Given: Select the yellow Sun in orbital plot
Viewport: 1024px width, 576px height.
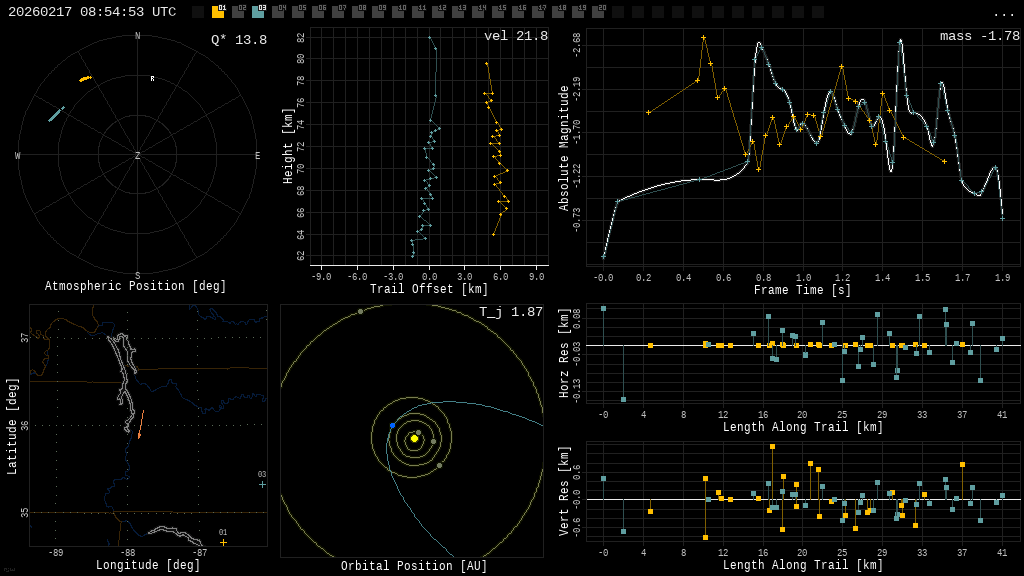Looking at the screenshot, I should (414, 438).
